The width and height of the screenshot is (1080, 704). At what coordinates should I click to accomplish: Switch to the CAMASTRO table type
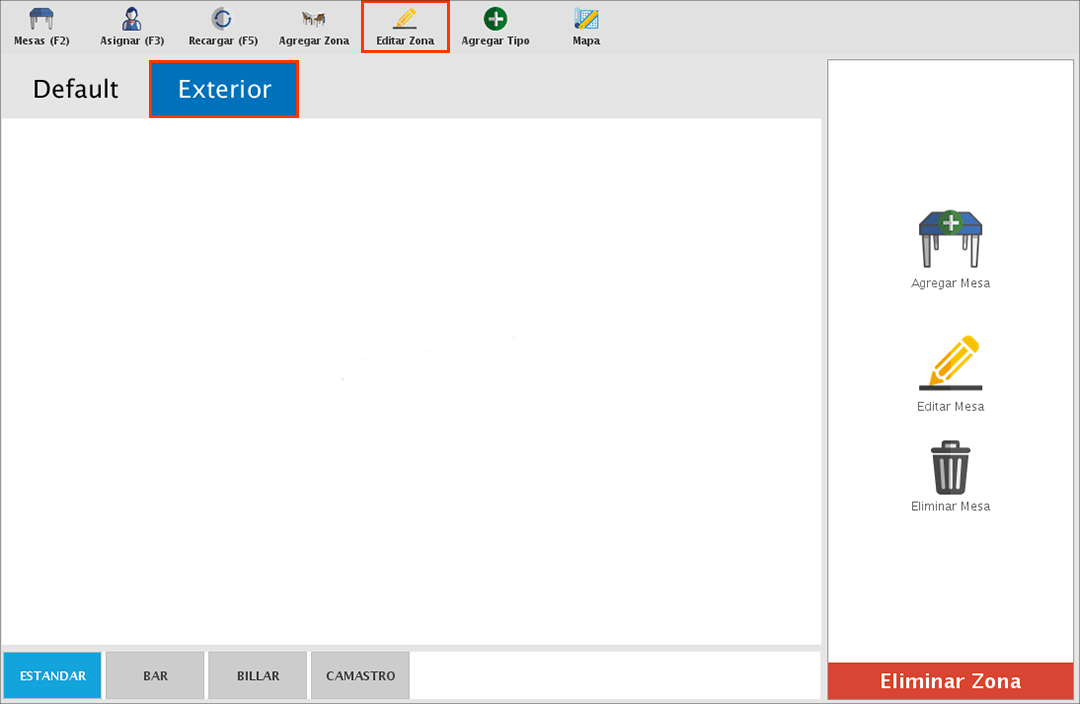coord(360,676)
